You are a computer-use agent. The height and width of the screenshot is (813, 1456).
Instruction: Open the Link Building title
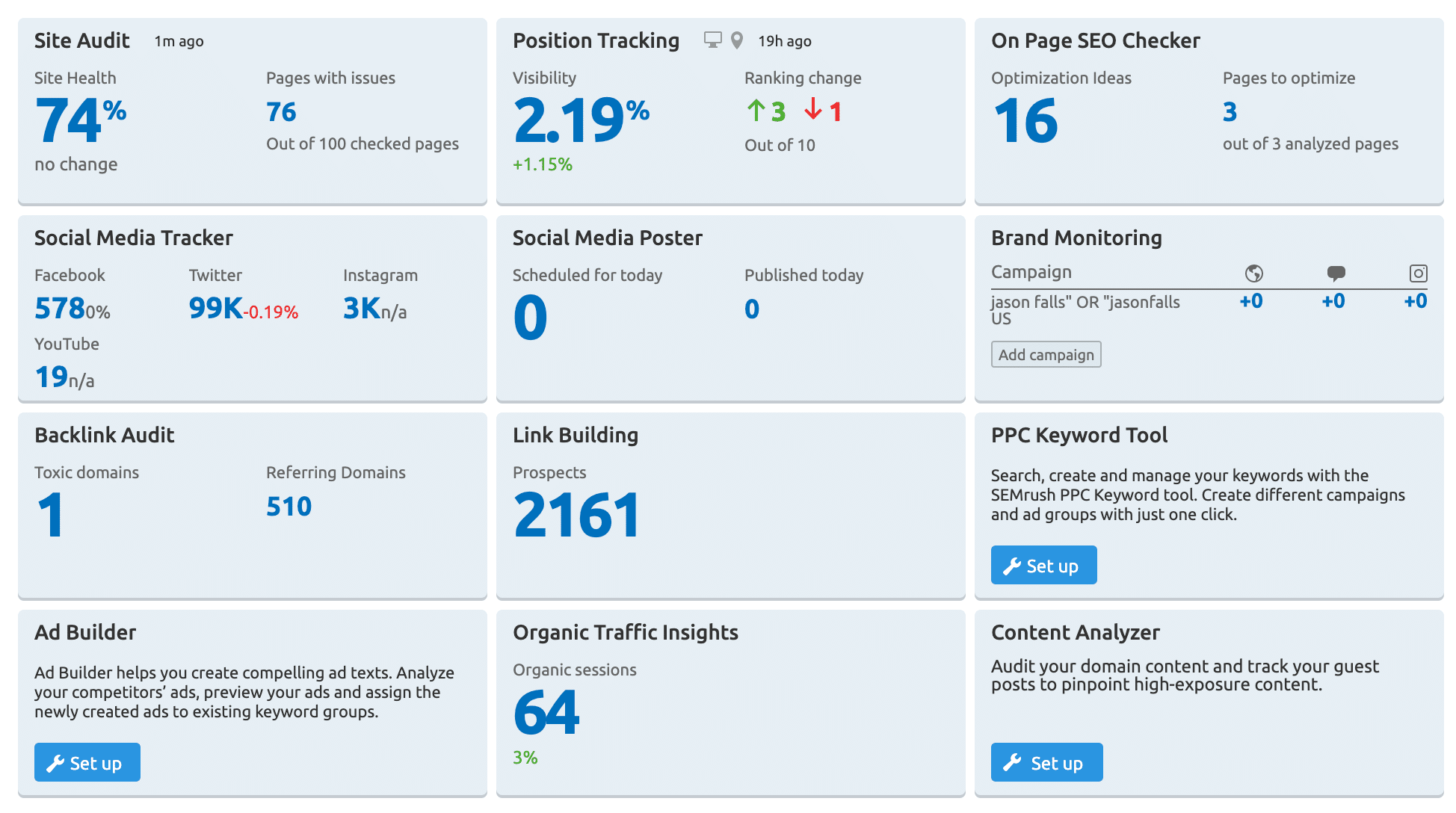(x=576, y=435)
